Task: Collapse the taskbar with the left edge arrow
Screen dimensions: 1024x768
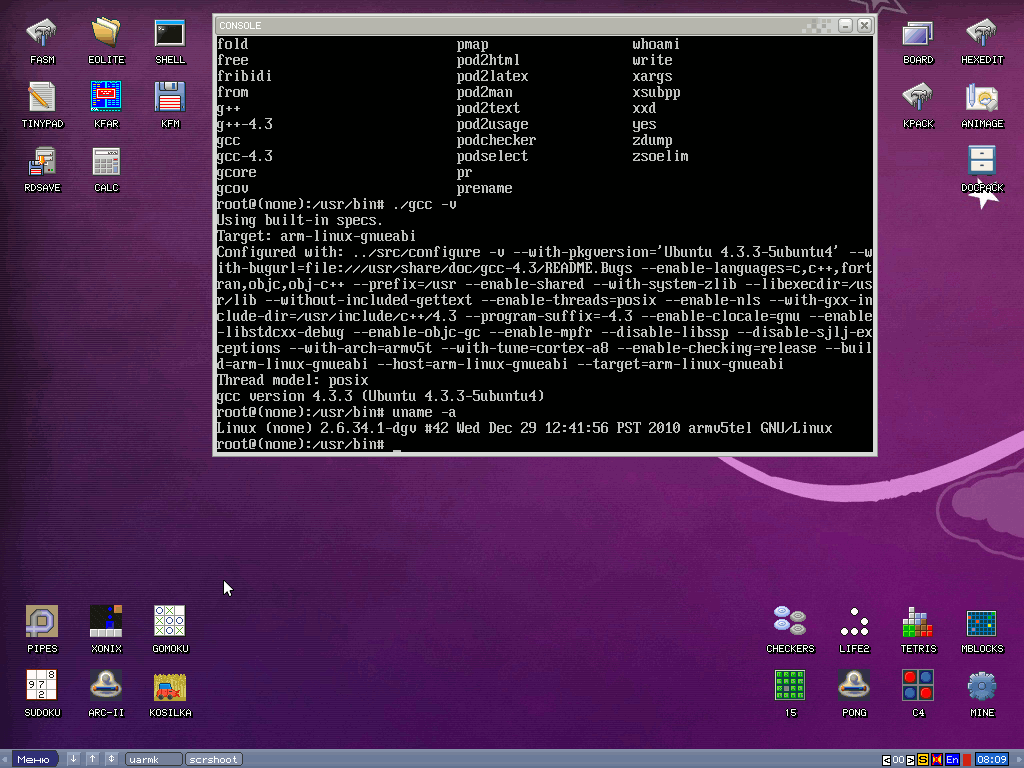Action: 4,758
